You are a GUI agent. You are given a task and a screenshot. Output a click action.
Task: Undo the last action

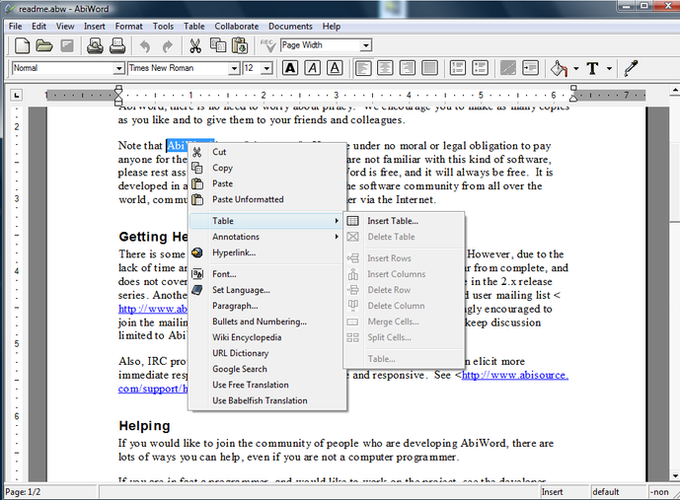coord(145,46)
